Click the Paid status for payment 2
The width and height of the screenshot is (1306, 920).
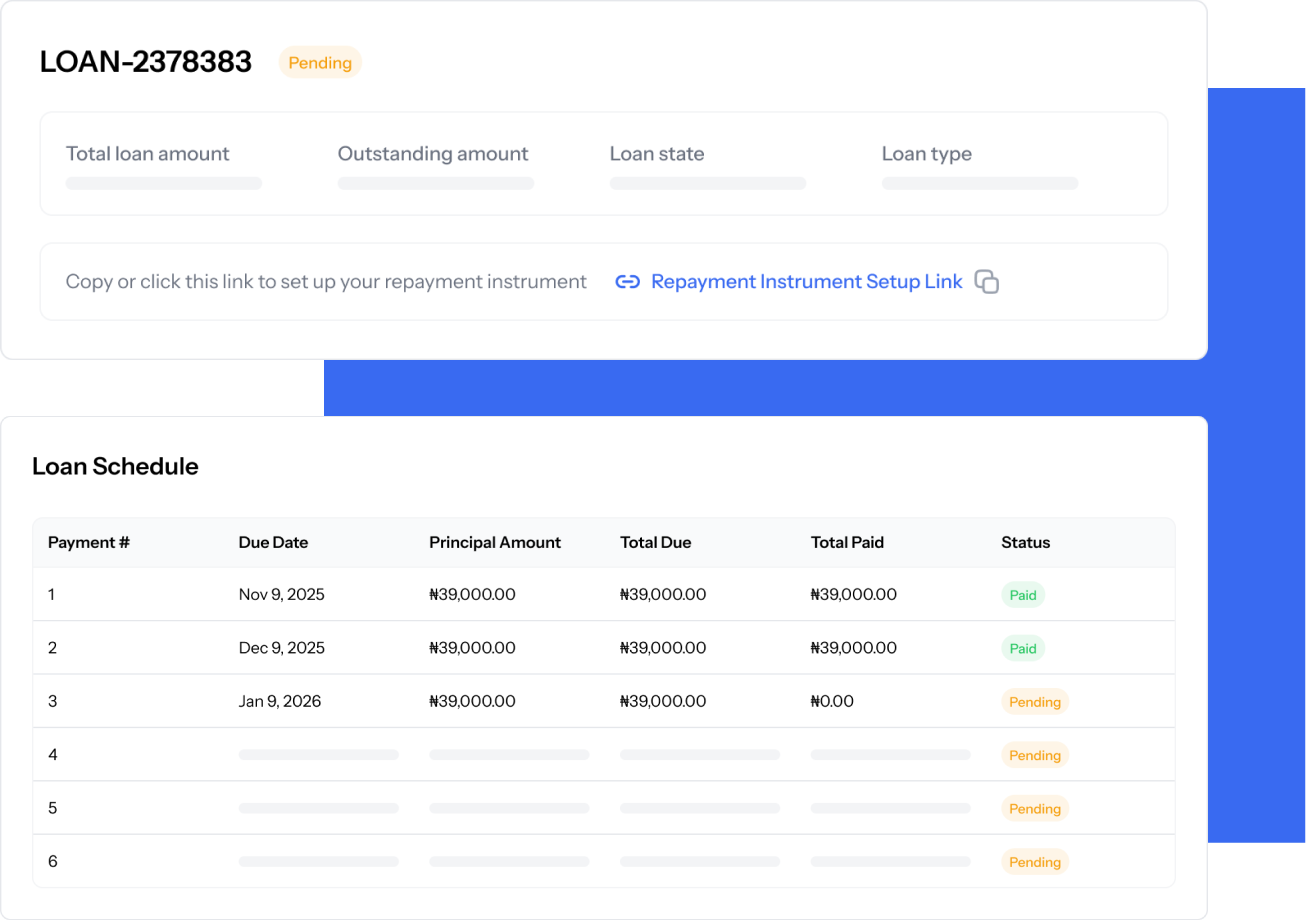coord(1022,648)
